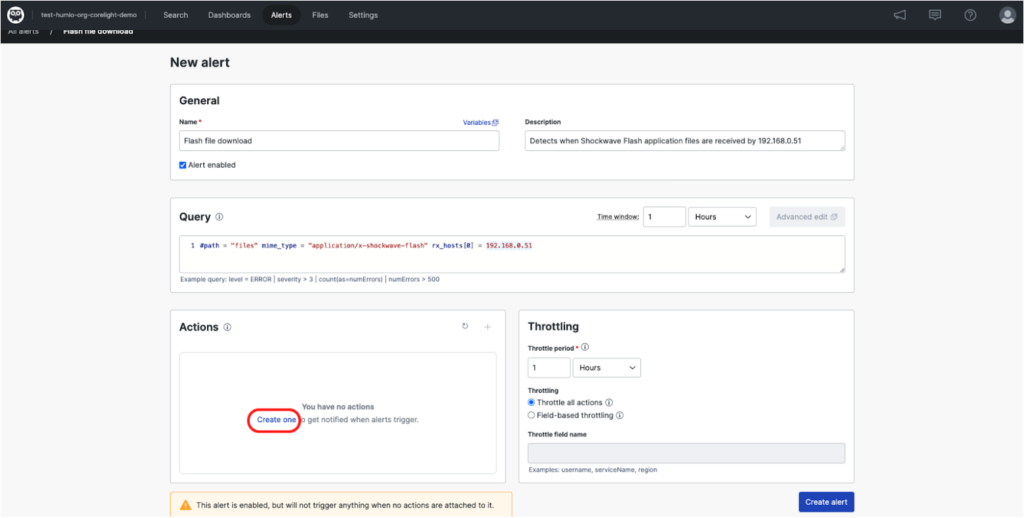Open the user profile avatar

tap(1007, 15)
